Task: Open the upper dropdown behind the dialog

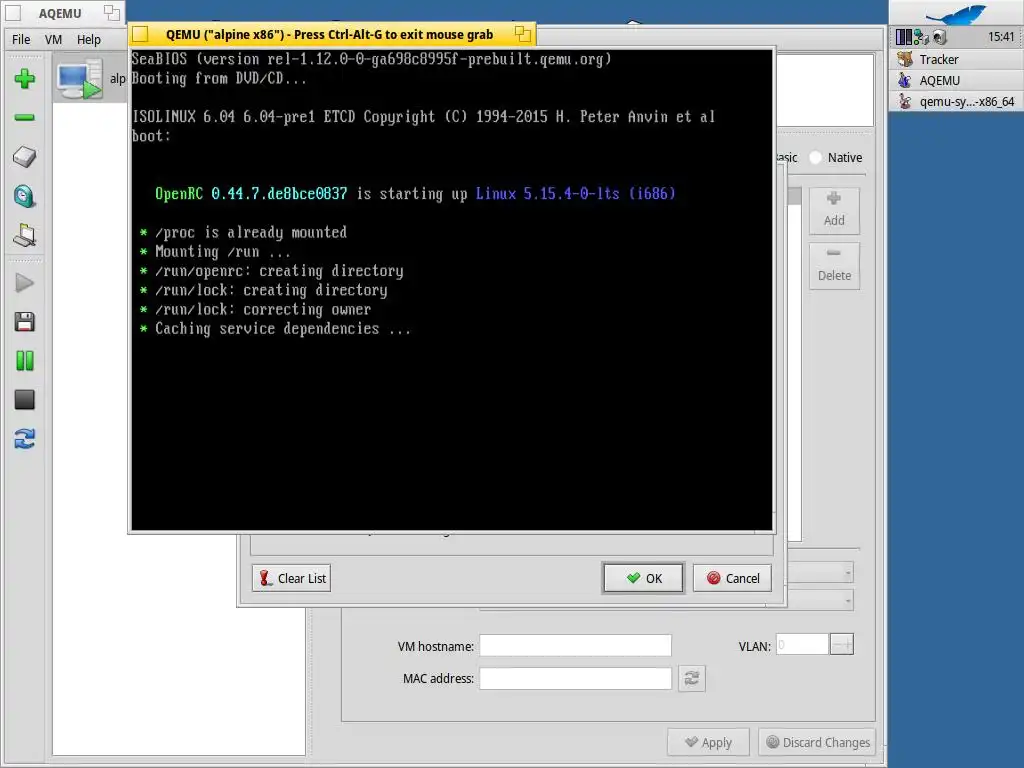Action: [821, 573]
